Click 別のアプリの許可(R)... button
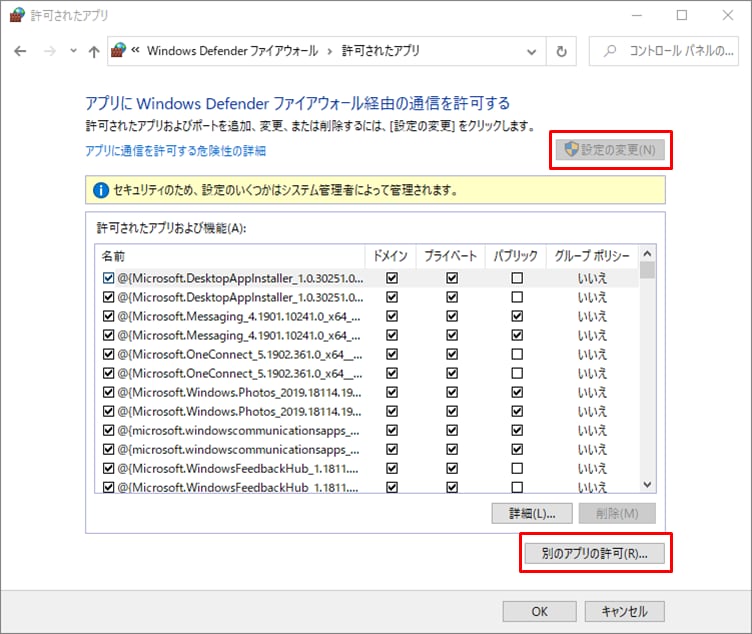Image resolution: width=752 pixels, height=634 pixels. pos(595,553)
